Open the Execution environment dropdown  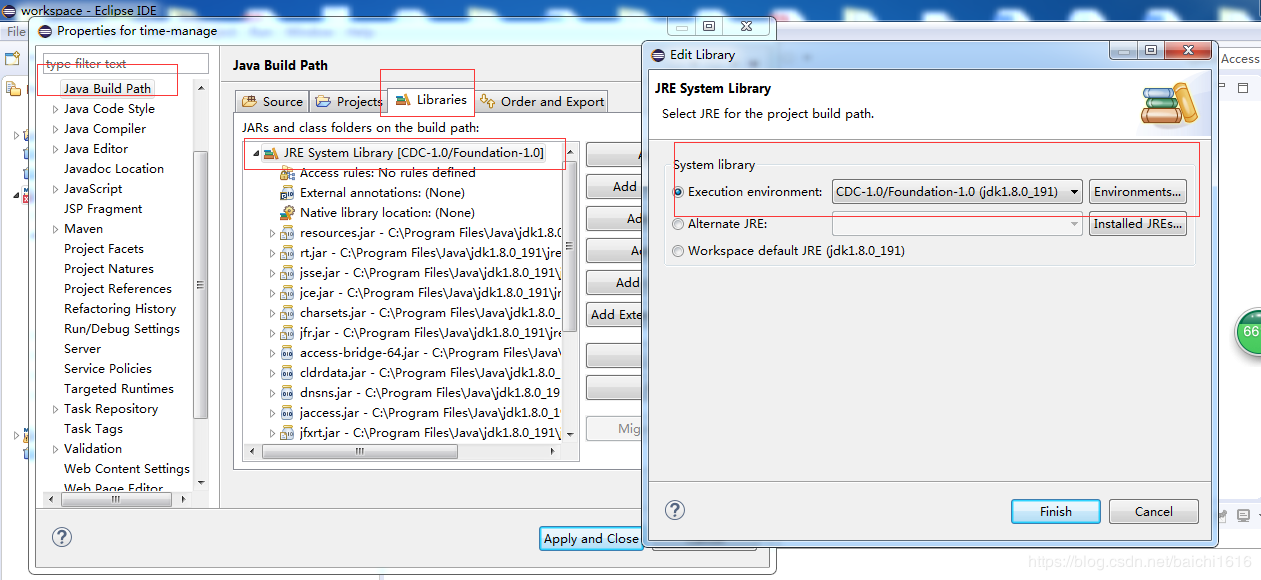(957, 192)
